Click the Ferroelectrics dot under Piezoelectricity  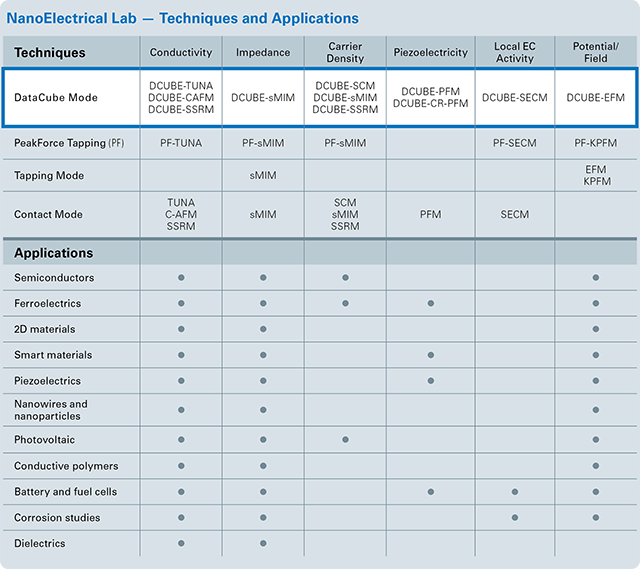coord(430,303)
